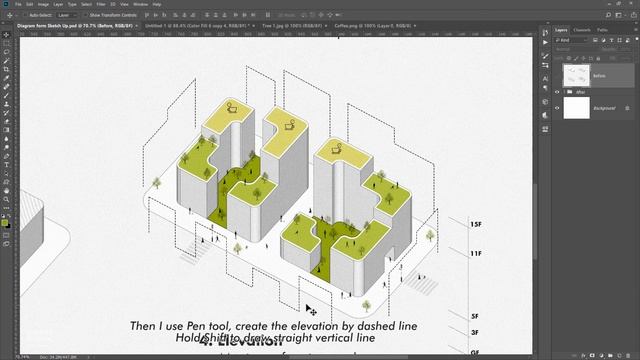Select the Shape tool
This screenshot has width=640, height=360.
click(x=6, y=182)
